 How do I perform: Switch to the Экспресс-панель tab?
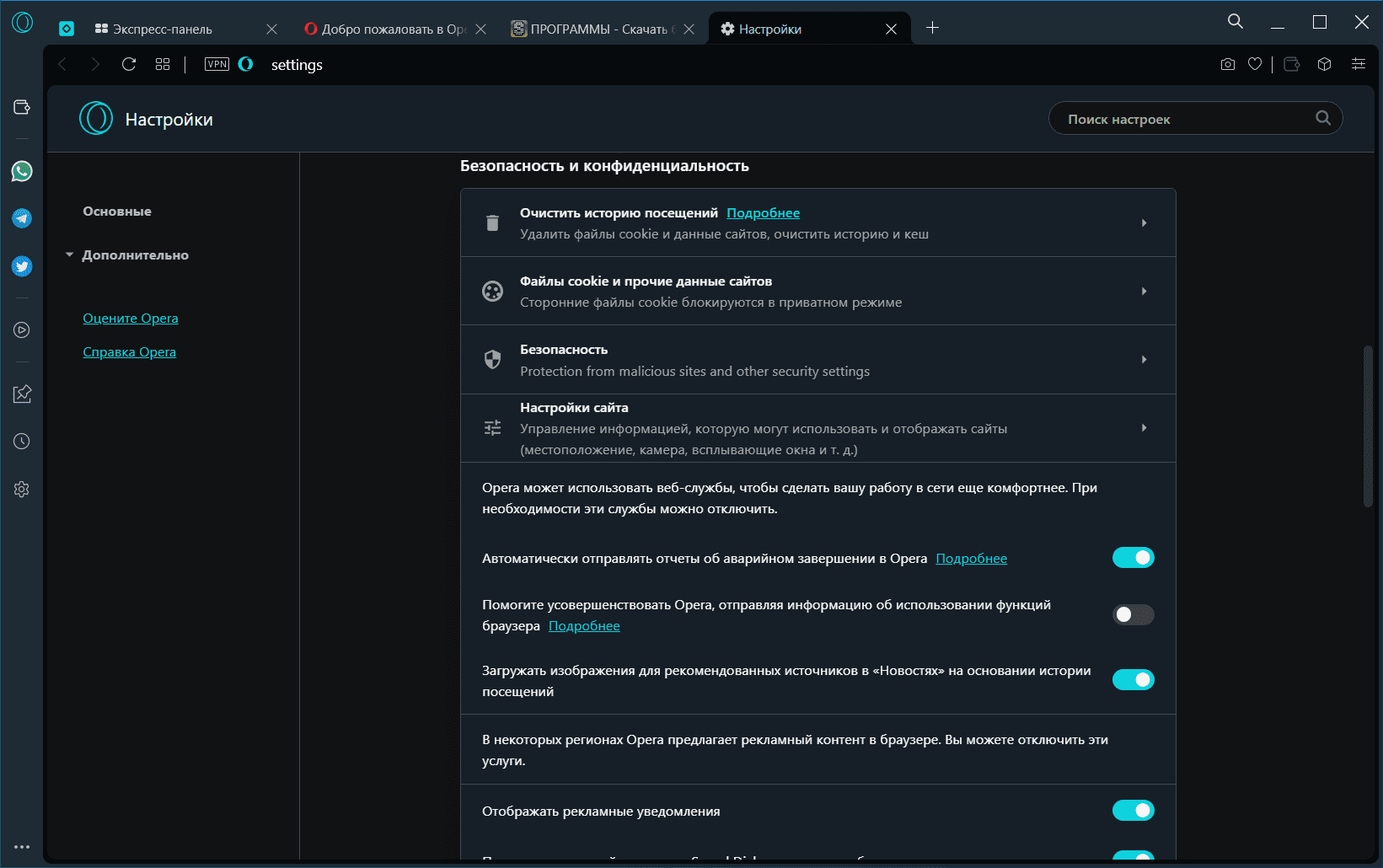pyautogui.click(x=185, y=29)
